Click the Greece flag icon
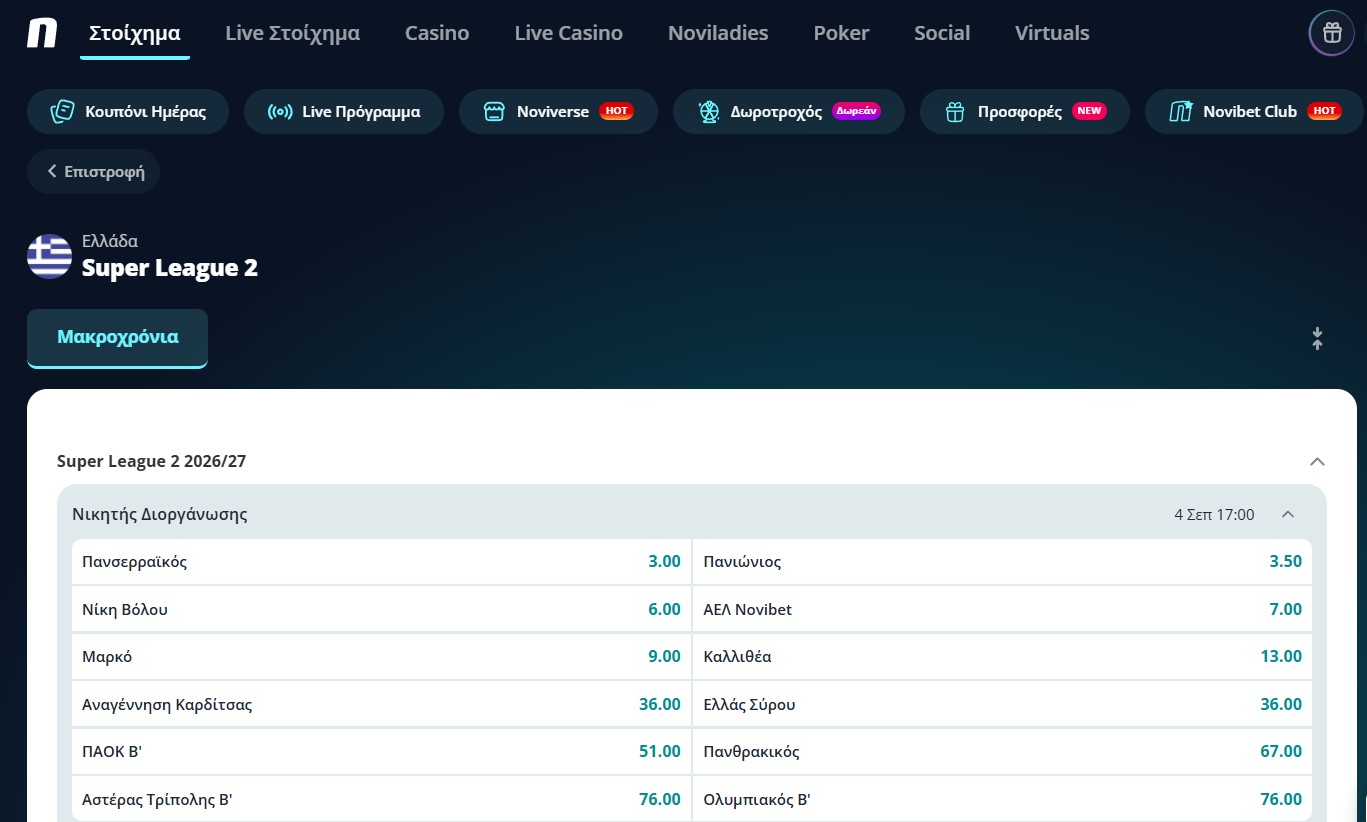The height and width of the screenshot is (822, 1367). pos(49,257)
